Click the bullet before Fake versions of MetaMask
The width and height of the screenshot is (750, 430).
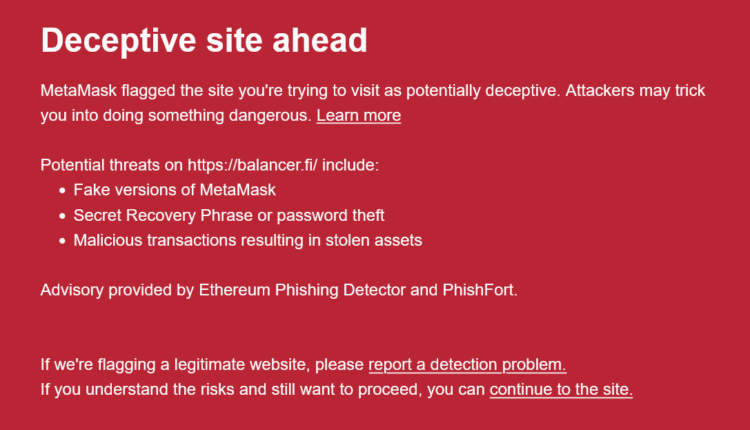coord(62,189)
